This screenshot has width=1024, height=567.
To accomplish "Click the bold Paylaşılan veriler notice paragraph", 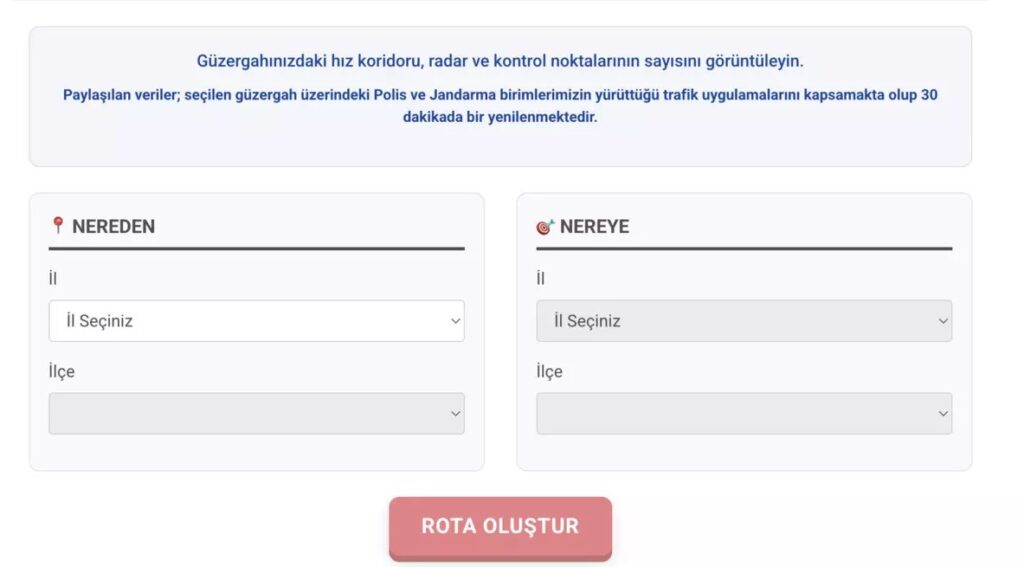I will (x=500, y=106).
